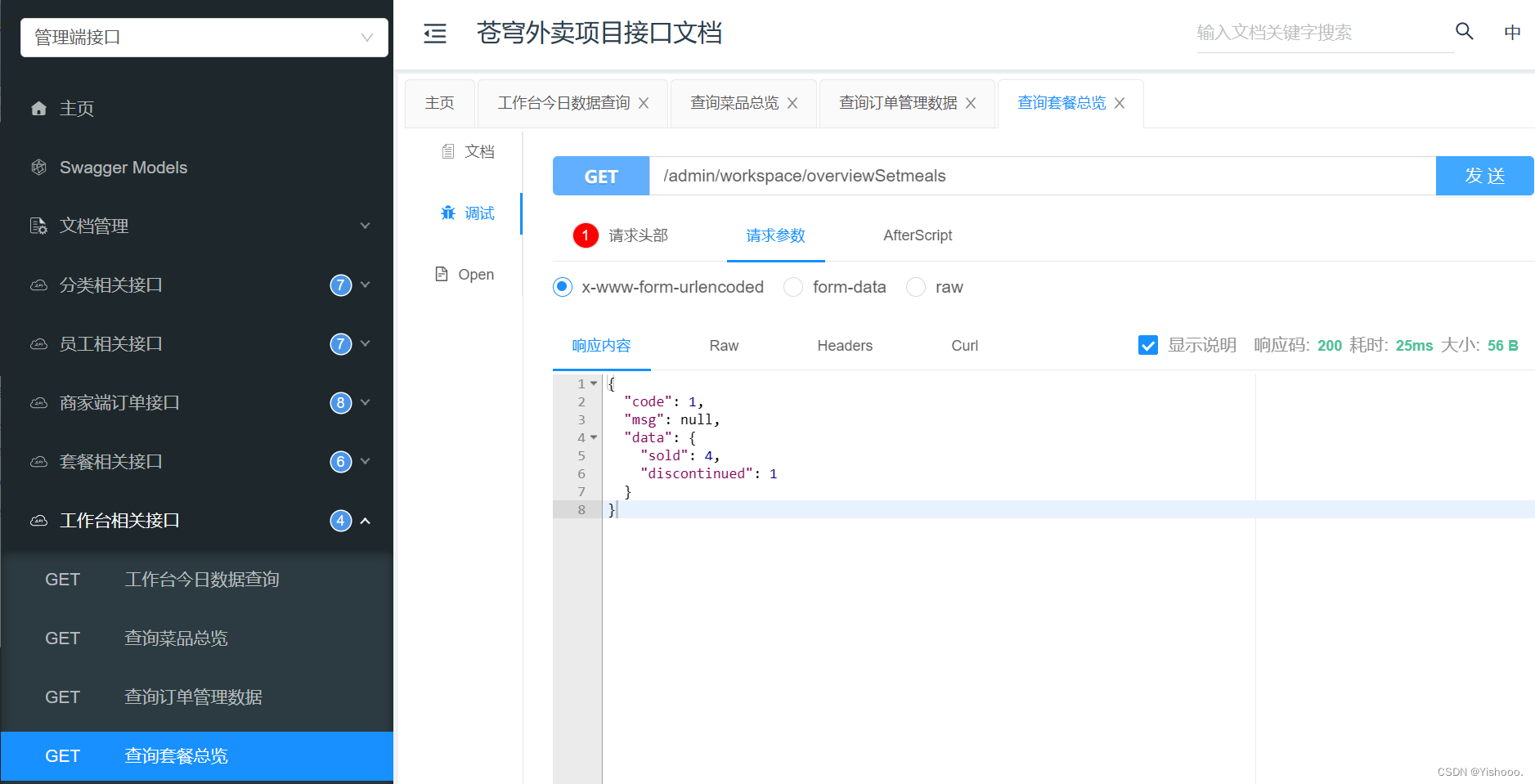Switch language with the 中 icon

(1512, 32)
